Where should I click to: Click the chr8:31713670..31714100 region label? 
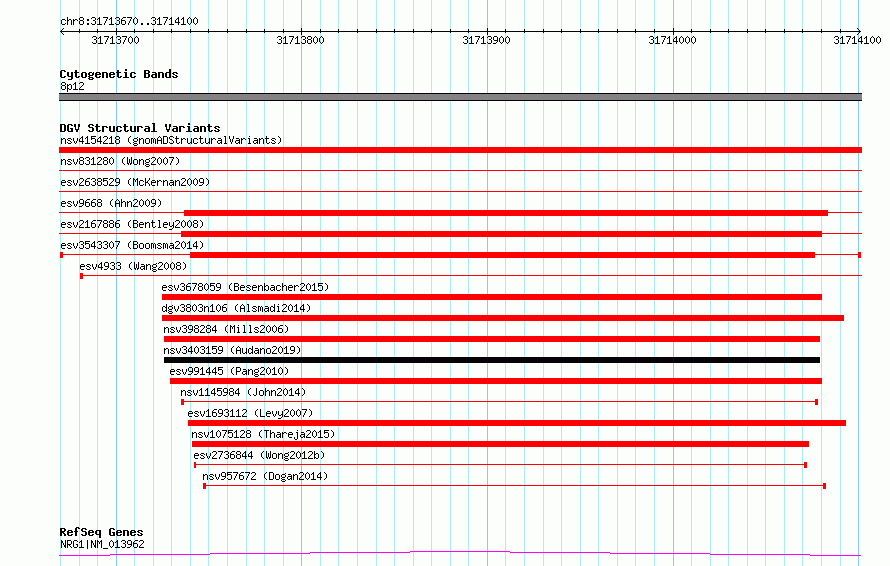pos(129,21)
